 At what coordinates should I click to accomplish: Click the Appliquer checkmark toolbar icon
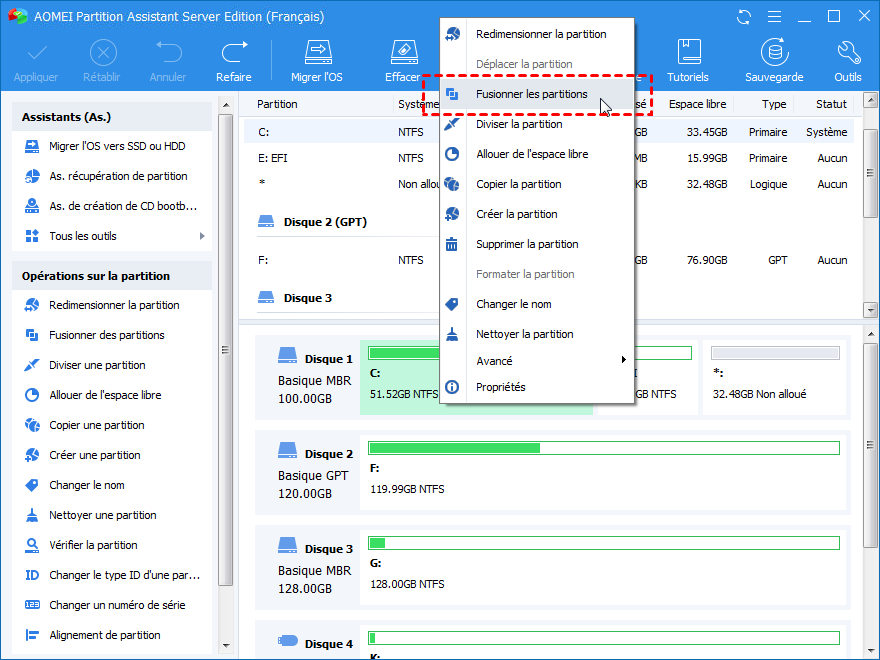(36, 54)
